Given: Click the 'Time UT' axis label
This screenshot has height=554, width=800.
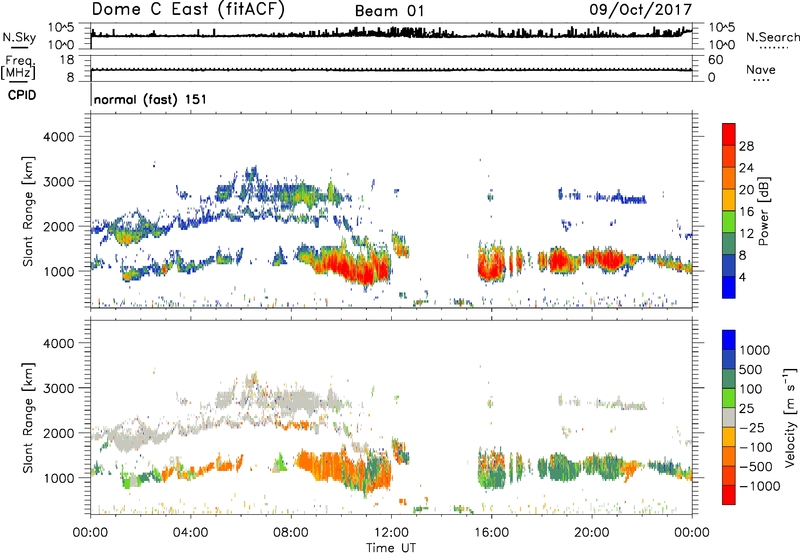Looking at the screenshot, I should (391, 548).
